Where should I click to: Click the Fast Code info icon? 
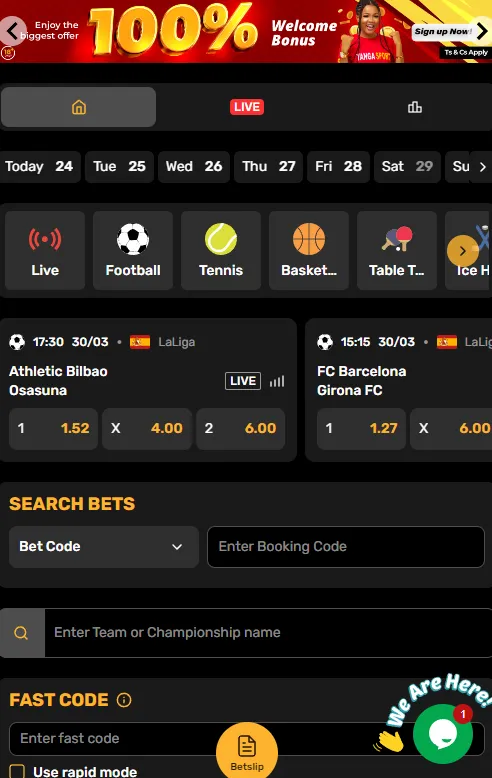124,700
